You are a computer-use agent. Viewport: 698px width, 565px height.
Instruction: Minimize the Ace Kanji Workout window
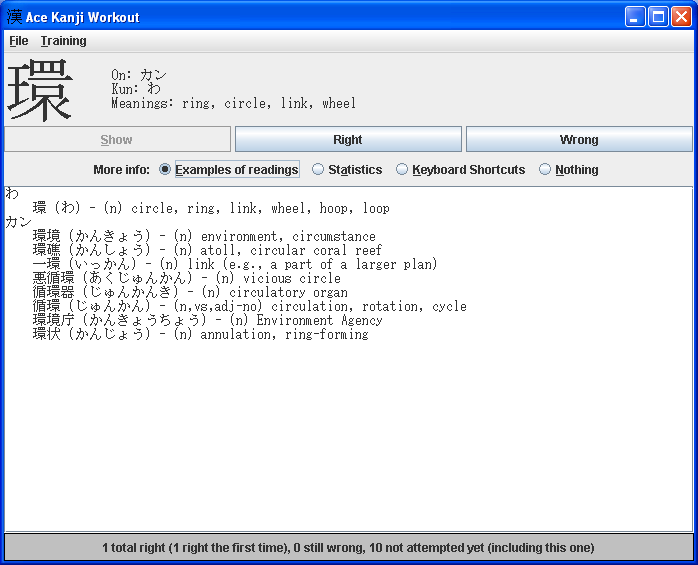[x=635, y=17]
